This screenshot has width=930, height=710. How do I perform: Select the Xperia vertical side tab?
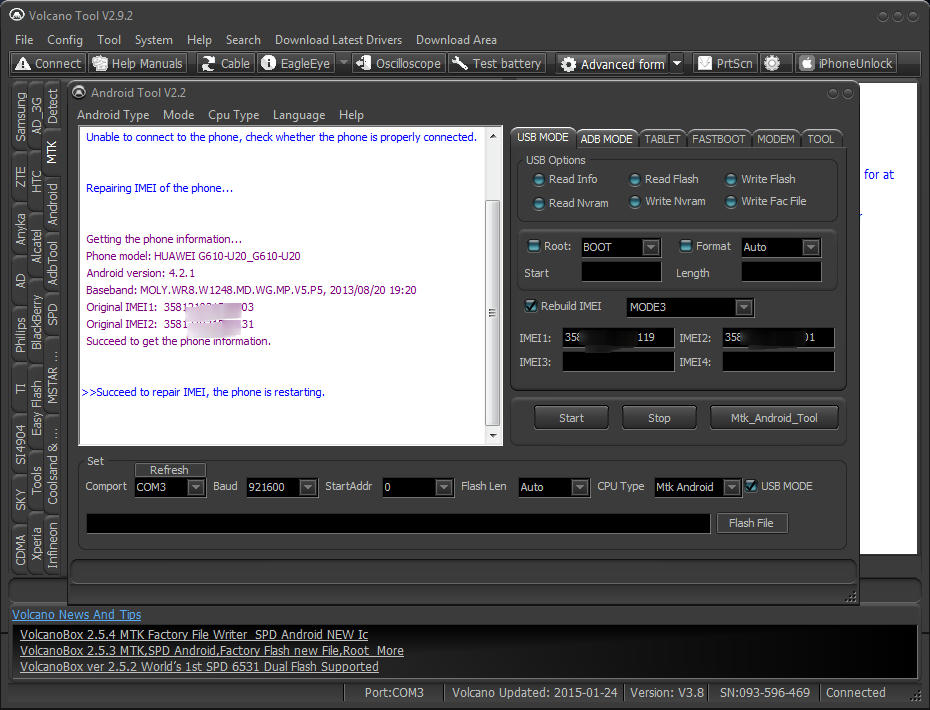pos(37,544)
